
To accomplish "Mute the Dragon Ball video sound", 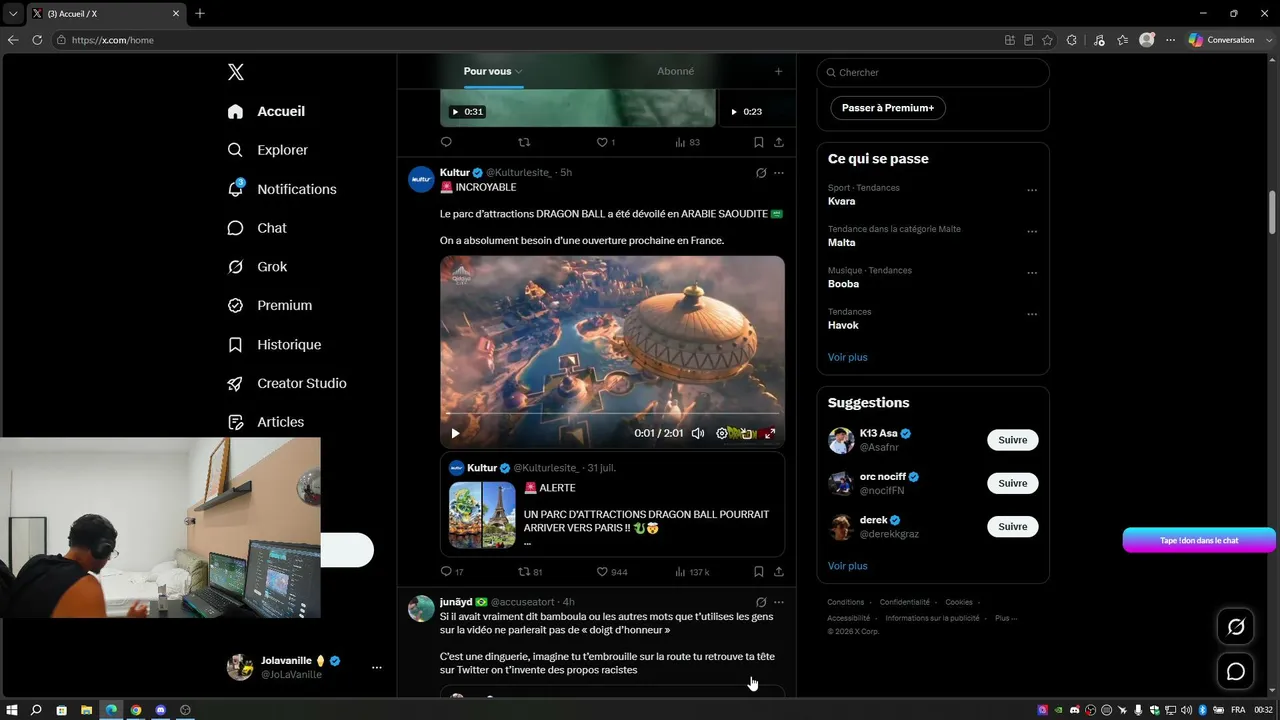I will tap(698, 433).
